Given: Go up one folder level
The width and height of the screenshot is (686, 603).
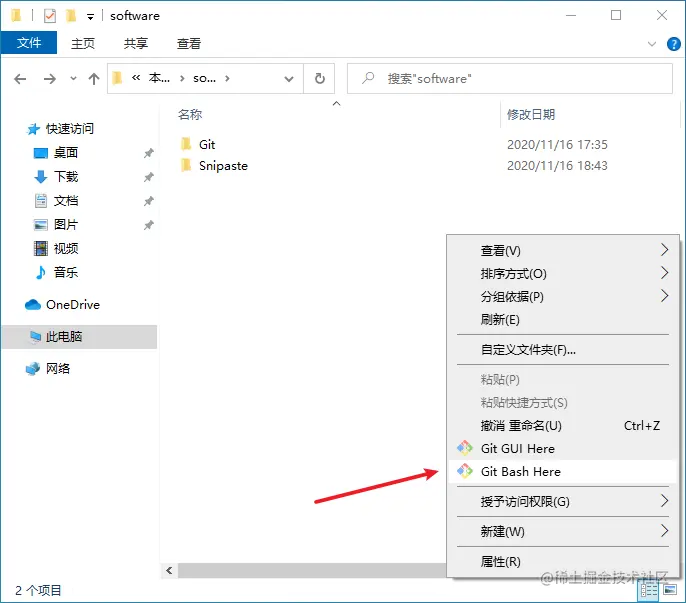Looking at the screenshot, I should pos(94,79).
